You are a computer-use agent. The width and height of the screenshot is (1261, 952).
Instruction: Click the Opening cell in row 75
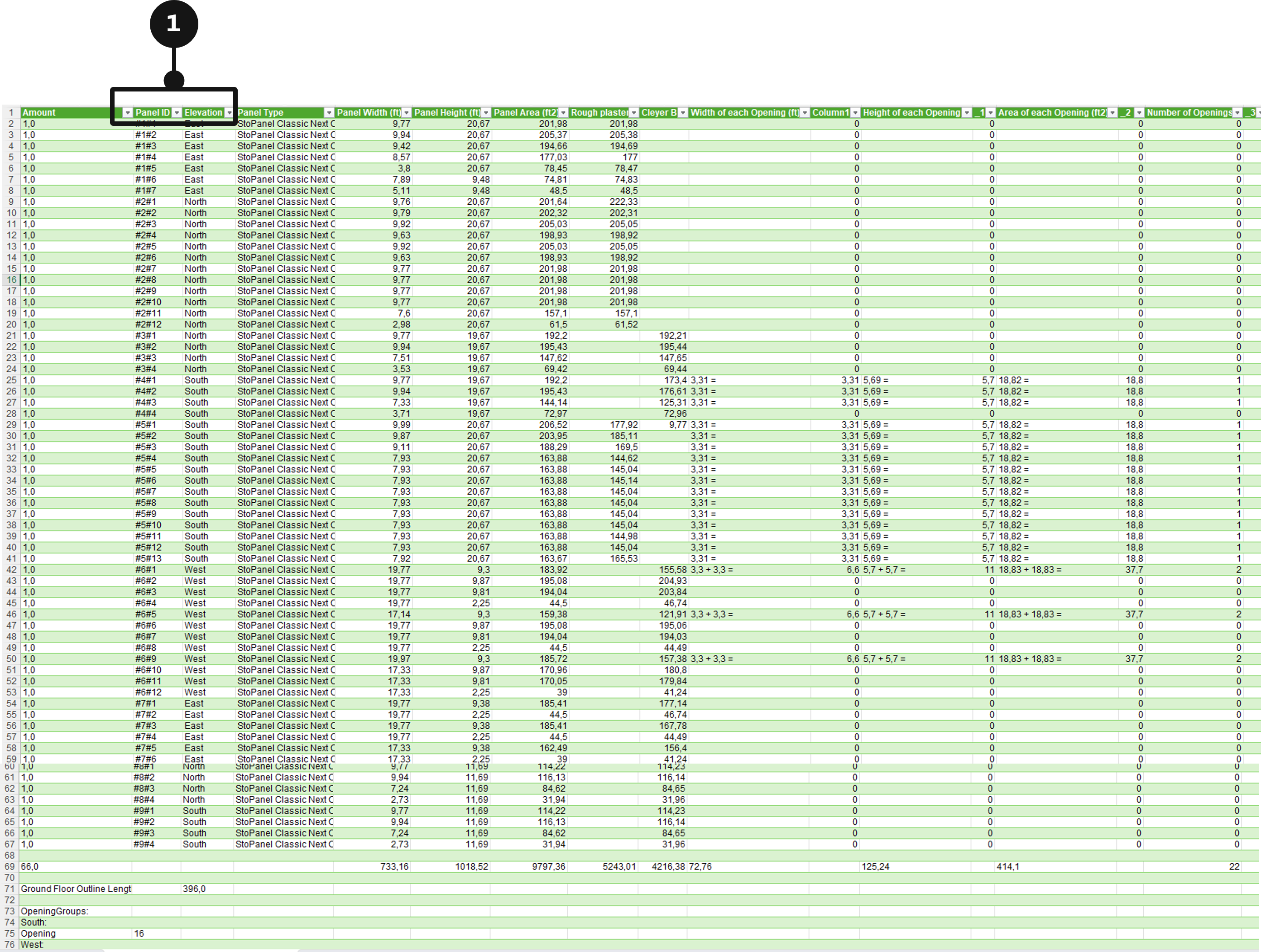75,934
